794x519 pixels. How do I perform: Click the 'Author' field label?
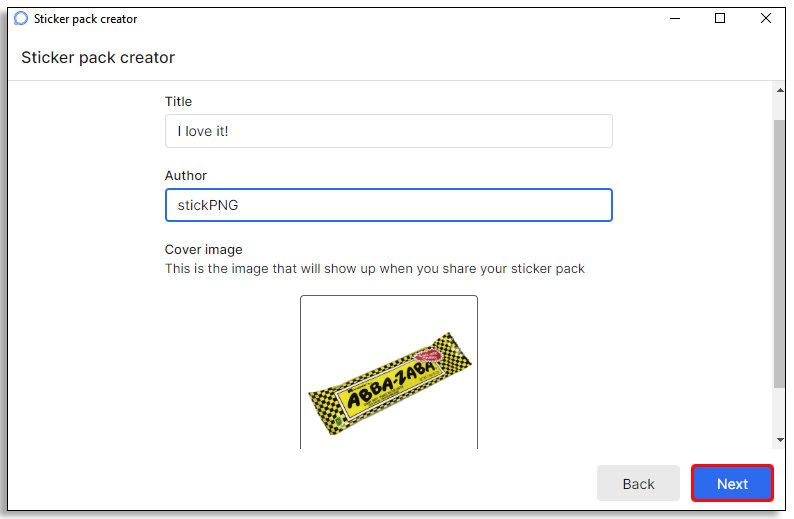click(186, 175)
